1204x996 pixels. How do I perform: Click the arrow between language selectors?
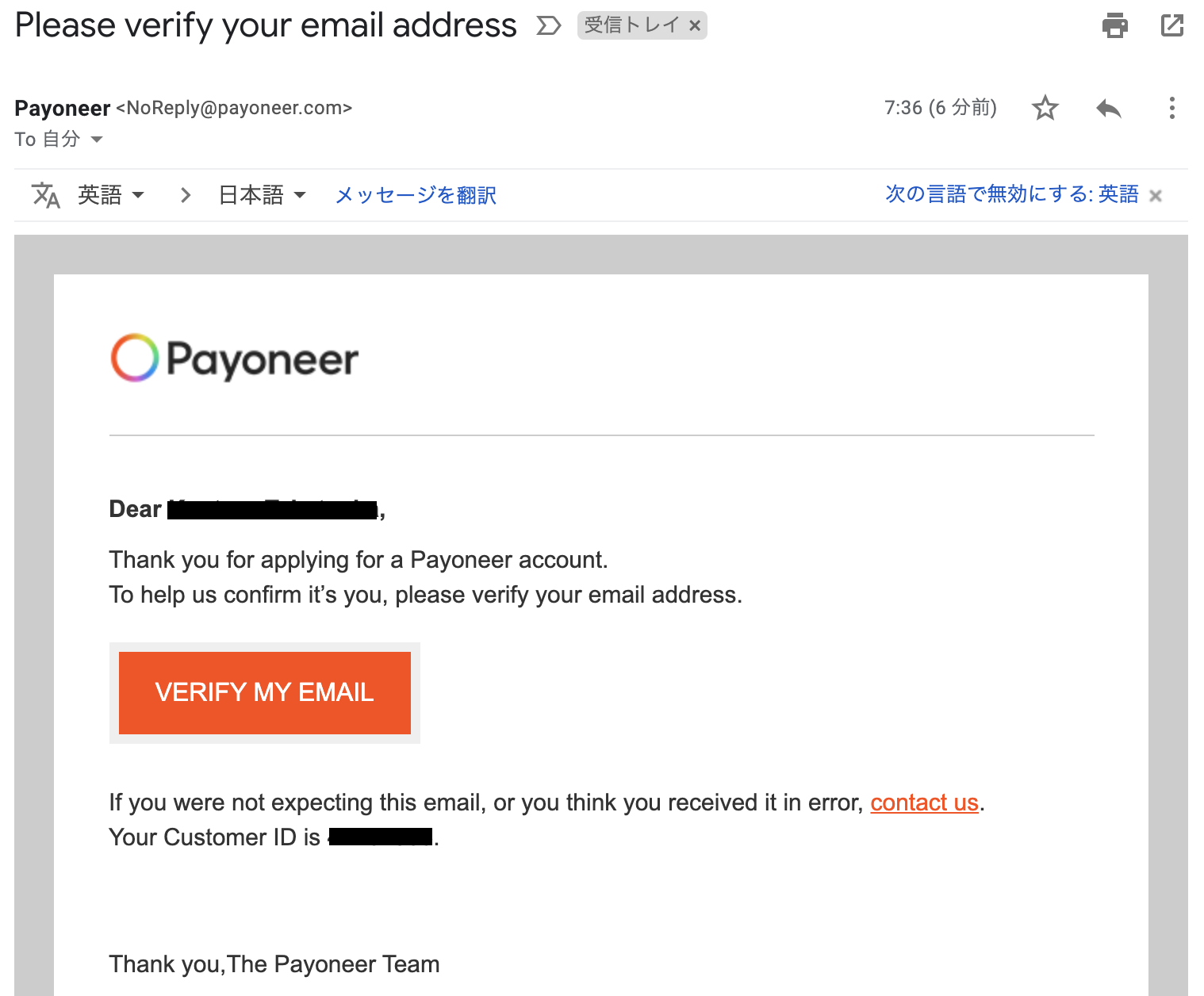click(186, 195)
